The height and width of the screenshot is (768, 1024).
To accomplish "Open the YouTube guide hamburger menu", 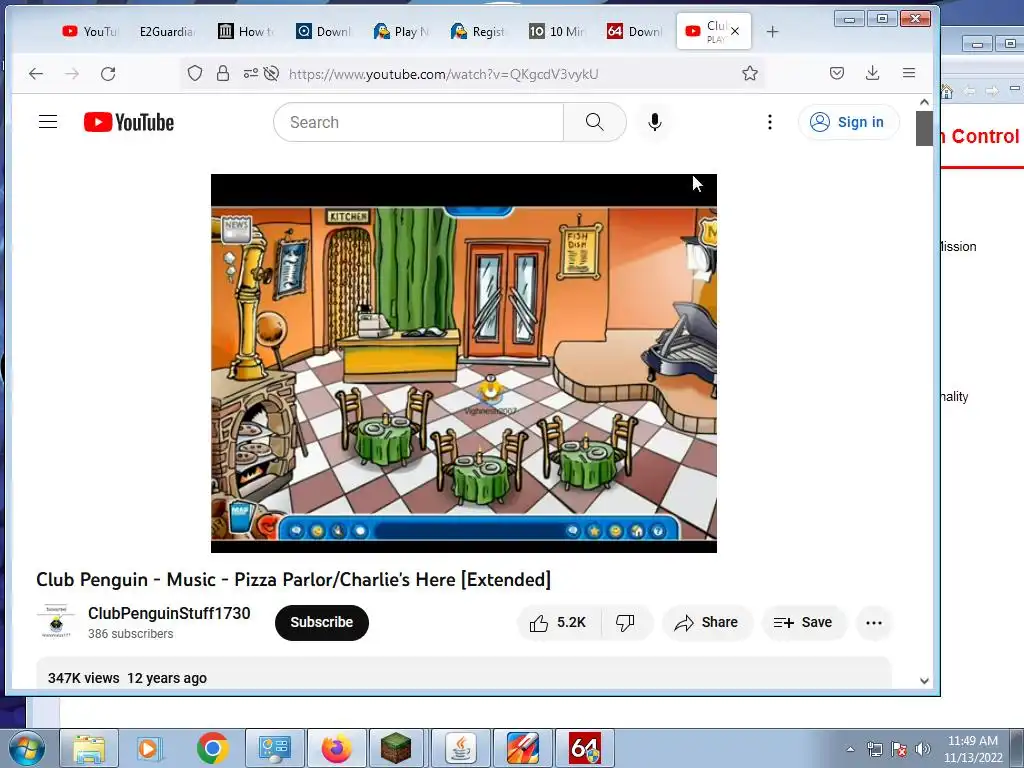I will coord(48,122).
